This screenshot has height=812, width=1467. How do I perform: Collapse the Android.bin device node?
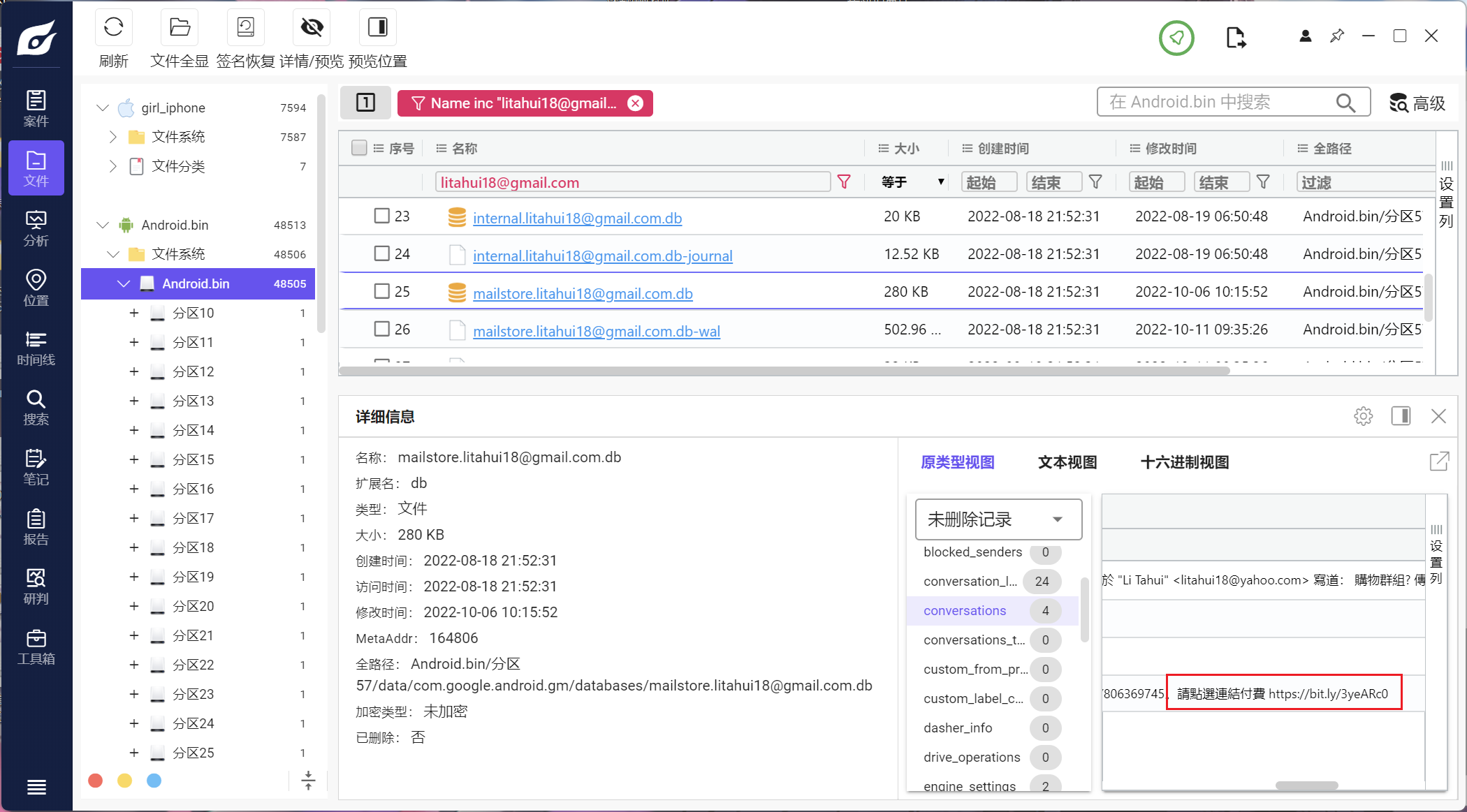coord(103,225)
